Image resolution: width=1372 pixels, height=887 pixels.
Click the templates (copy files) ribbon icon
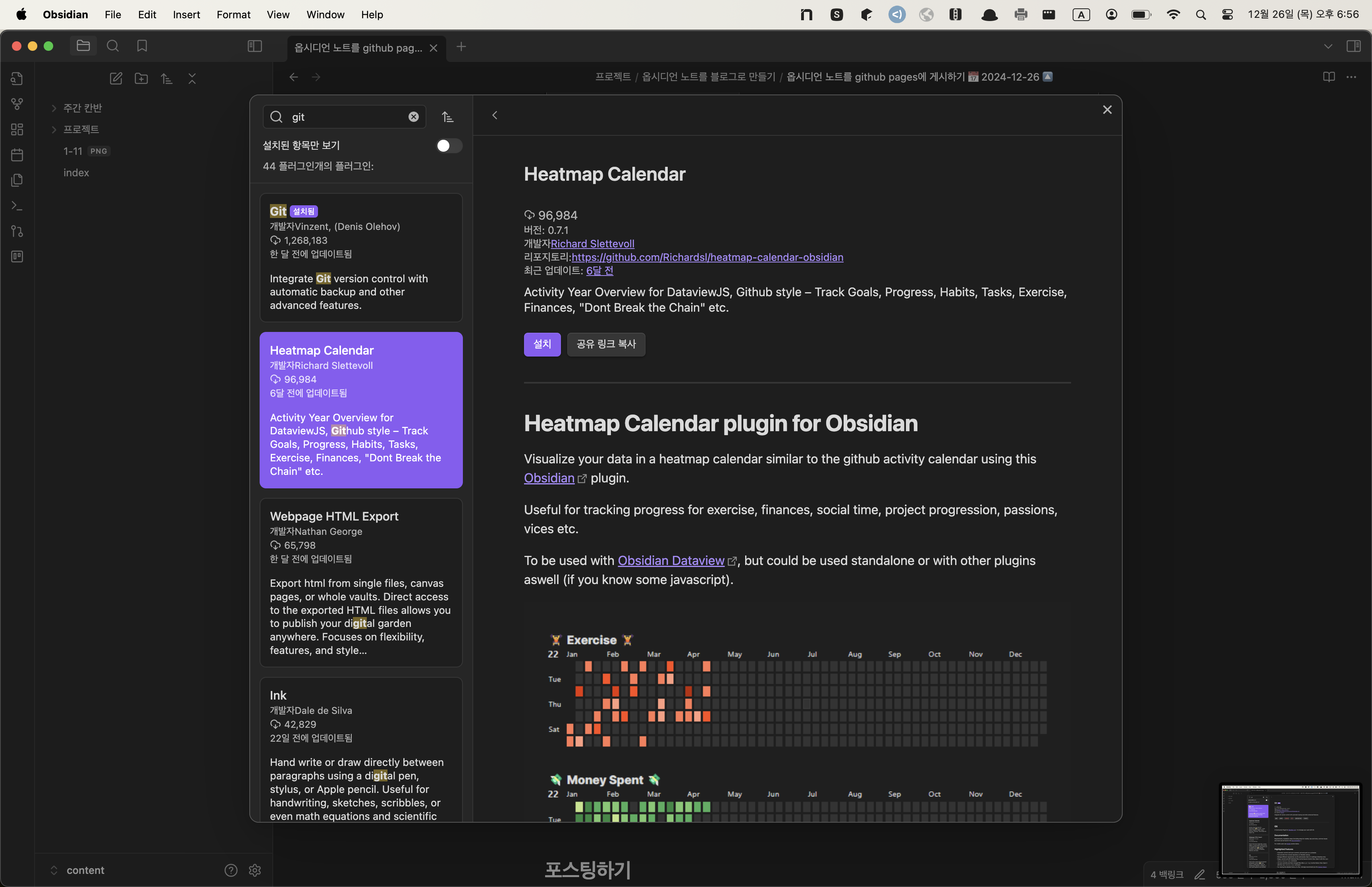click(x=17, y=180)
